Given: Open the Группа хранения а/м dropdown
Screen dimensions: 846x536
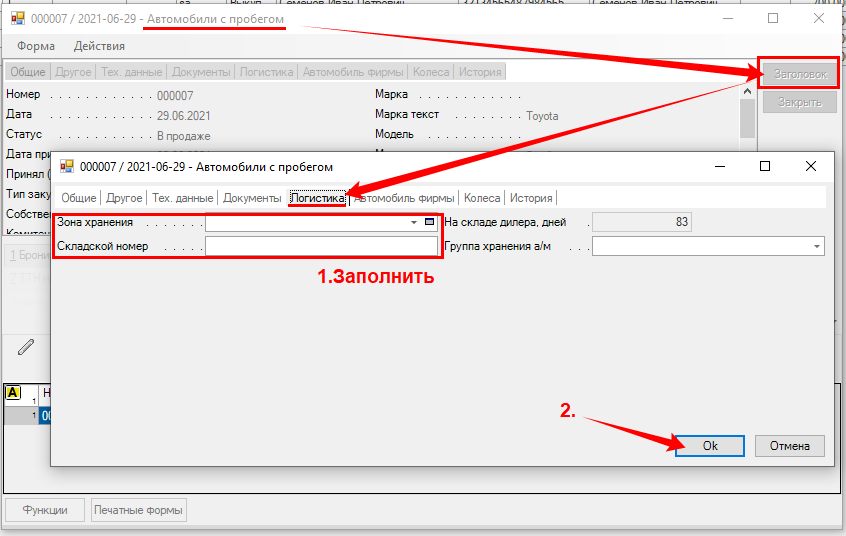Looking at the screenshot, I should (816, 246).
